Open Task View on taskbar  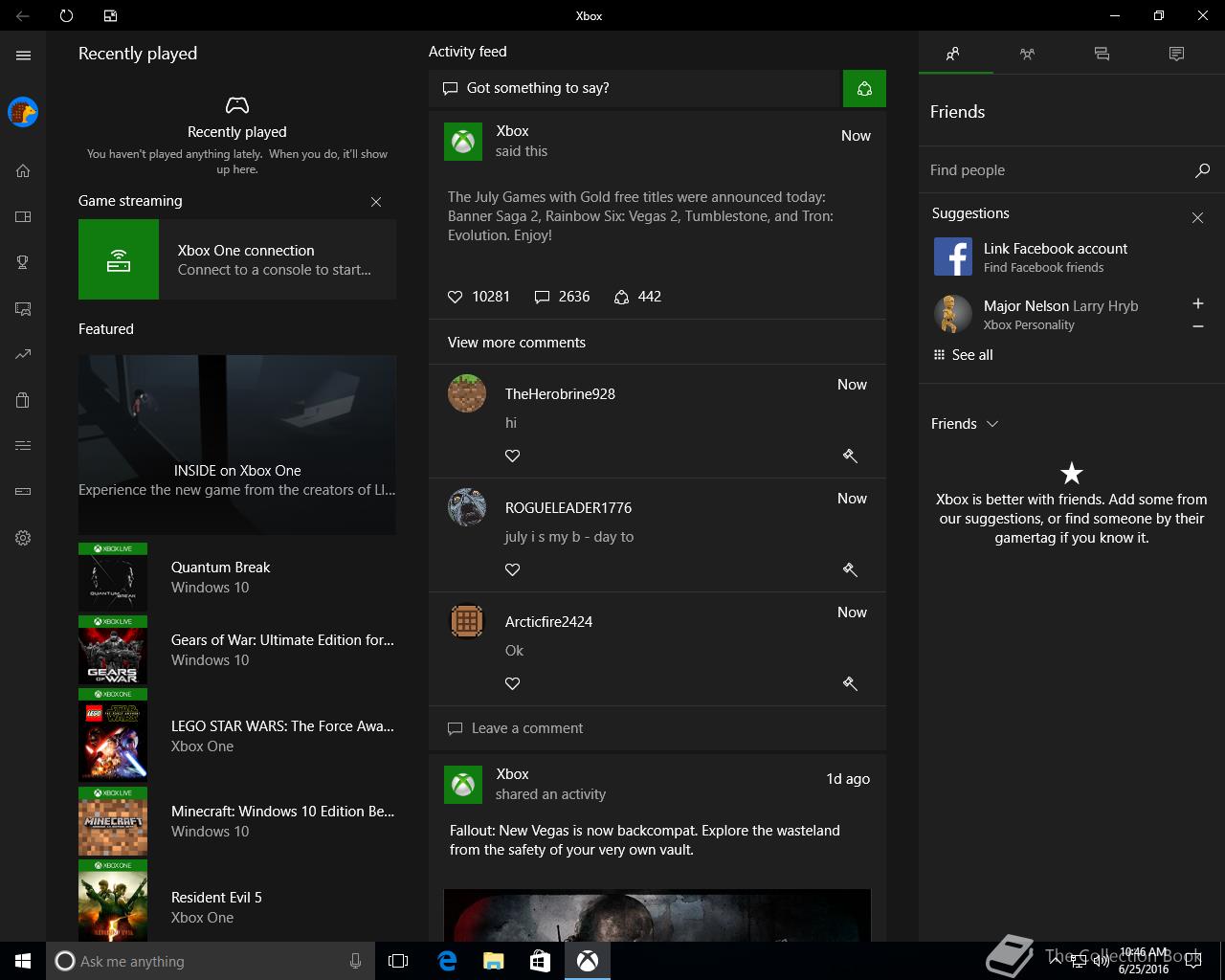398,961
